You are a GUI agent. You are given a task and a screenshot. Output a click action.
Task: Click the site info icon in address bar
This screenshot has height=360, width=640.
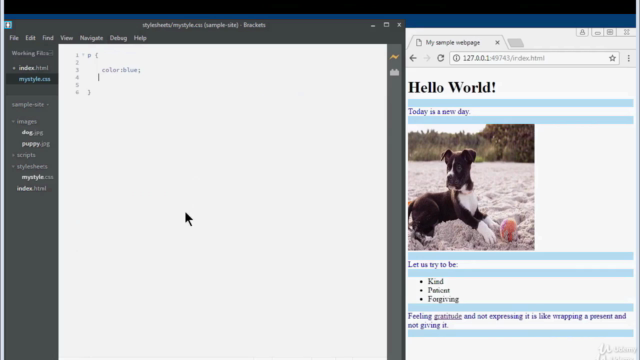(456, 58)
